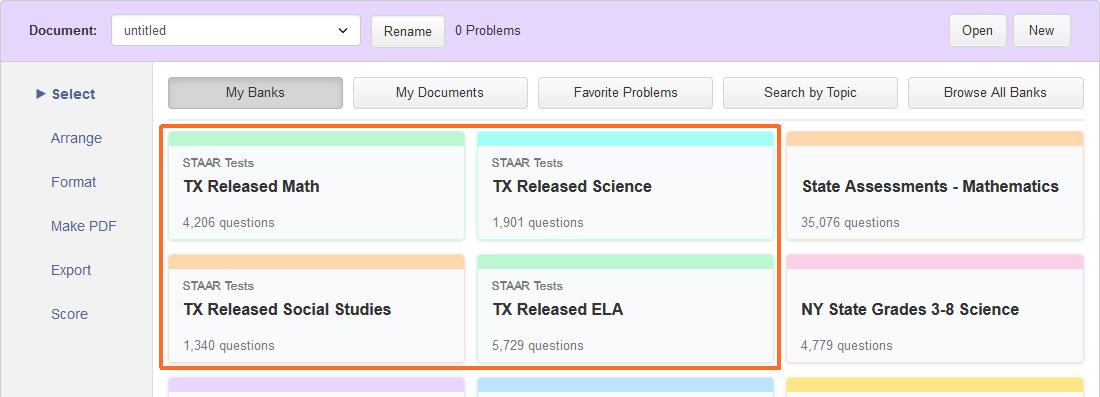Go to the Score step
Image resolution: width=1100 pixels, height=397 pixels.
[69, 314]
